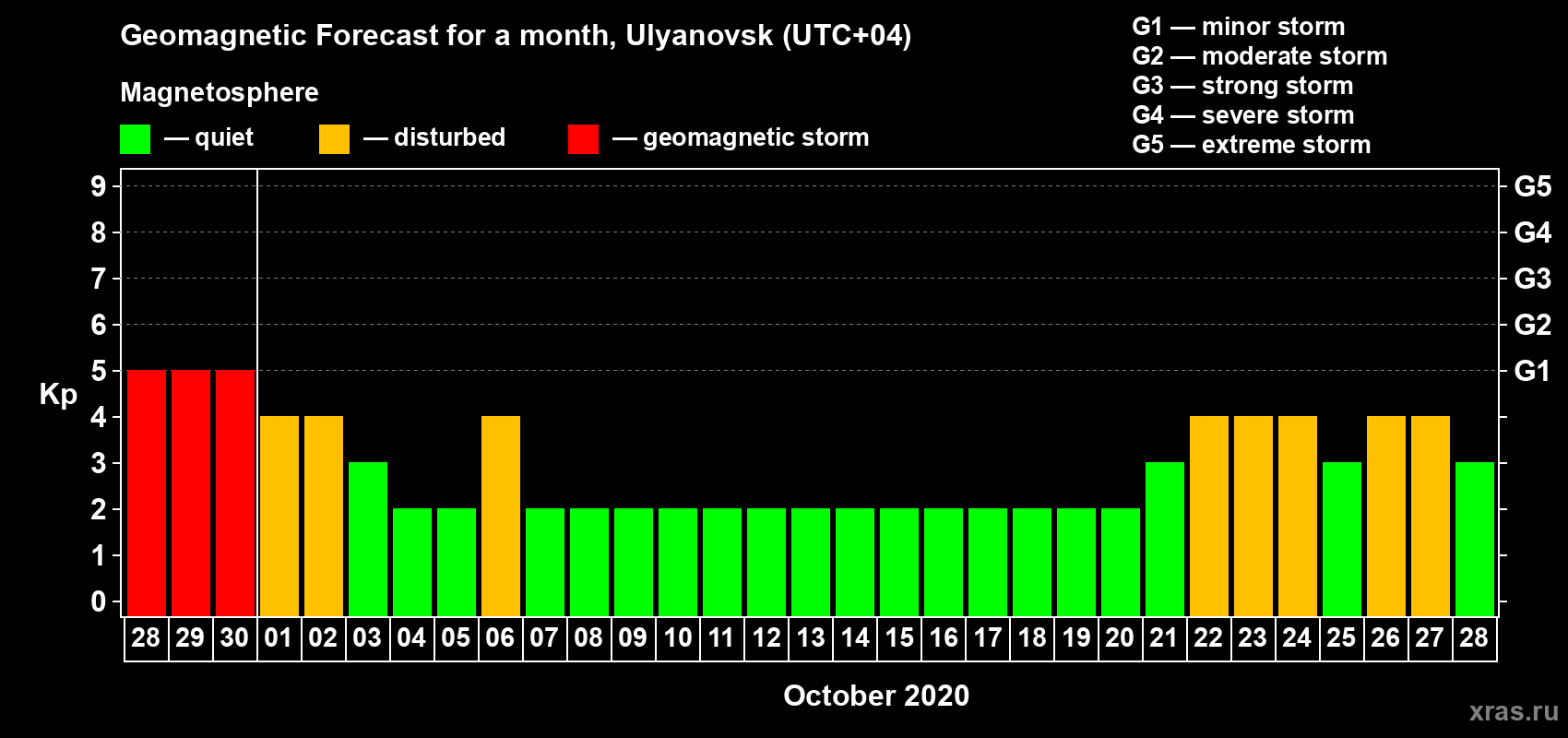The width and height of the screenshot is (1568, 738).
Task: Click the red bar for September 30
Action: [x=235, y=493]
